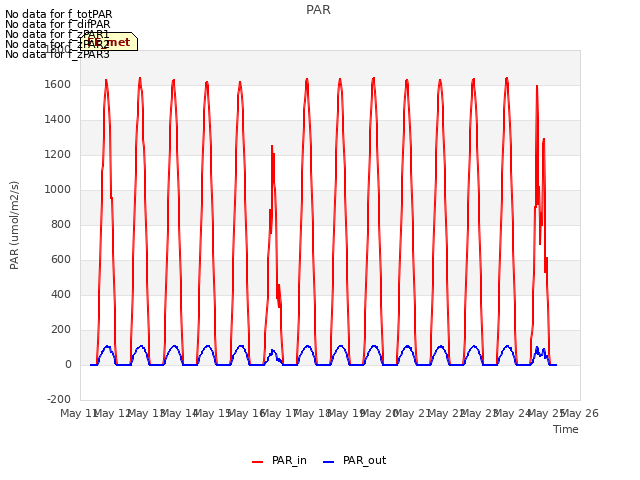Click the PAR chart title
640x480 pixels.
coord(318,10)
